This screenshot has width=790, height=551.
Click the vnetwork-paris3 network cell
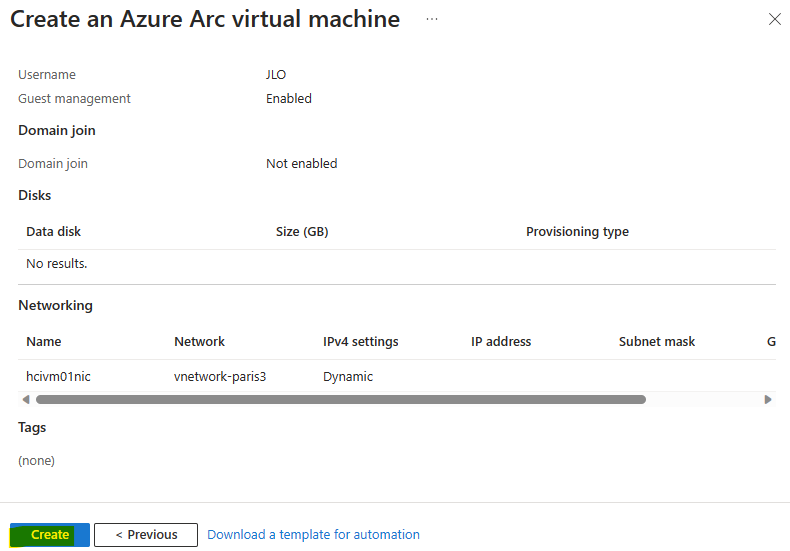click(x=220, y=376)
